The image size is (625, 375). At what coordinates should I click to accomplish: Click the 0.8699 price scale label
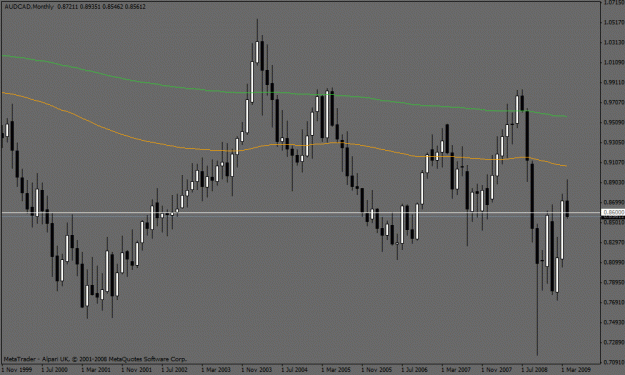pyautogui.click(x=614, y=202)
